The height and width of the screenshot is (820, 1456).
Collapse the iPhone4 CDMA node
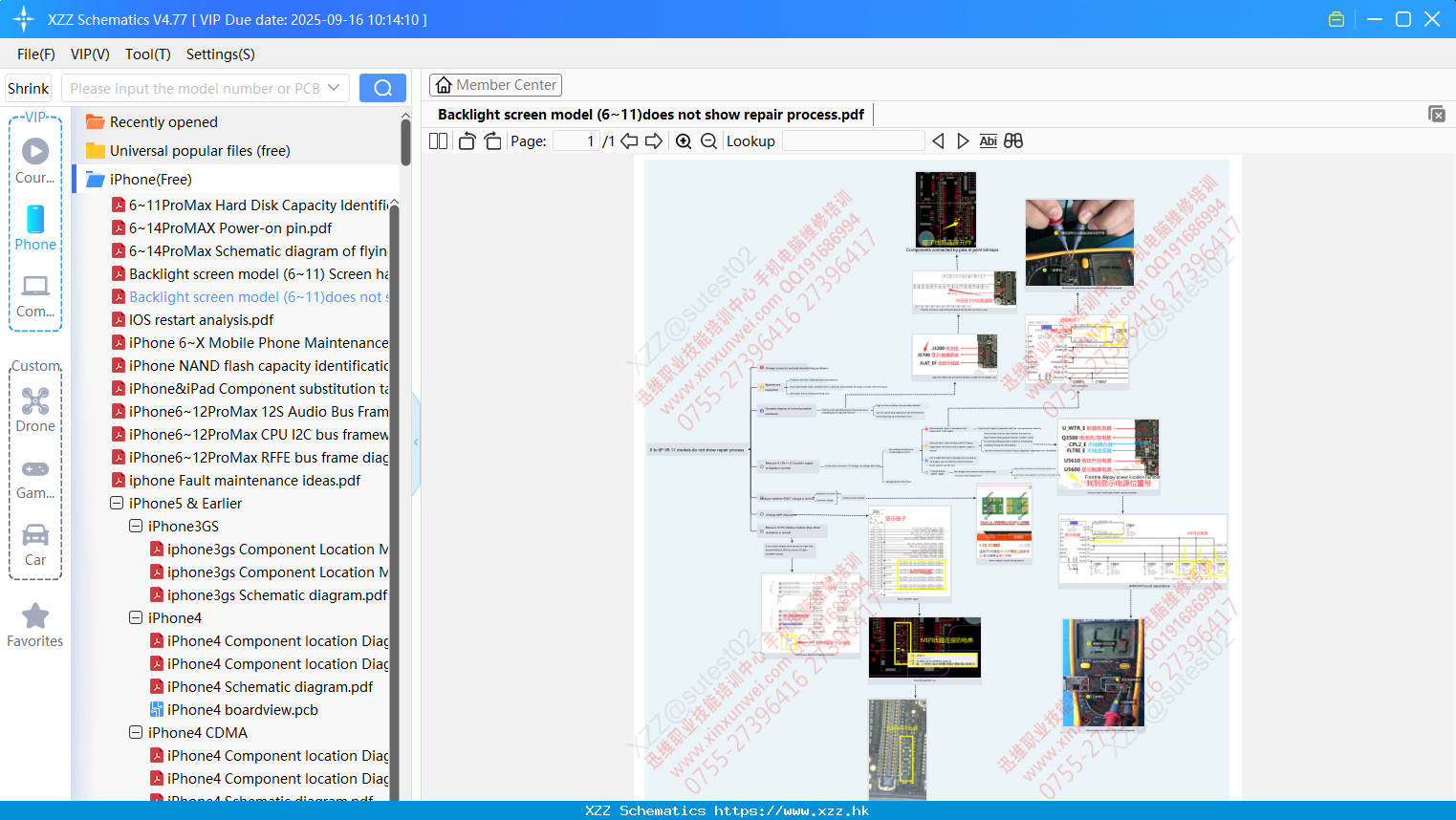click(x=136, y=733)
